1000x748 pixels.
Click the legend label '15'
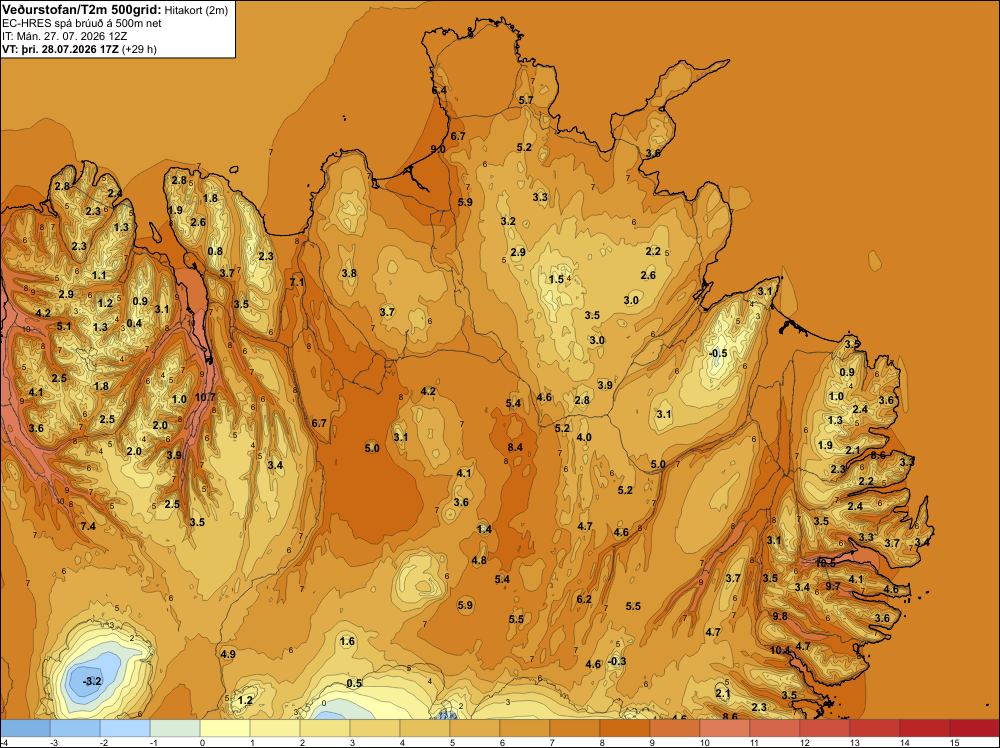click(954, 742)
